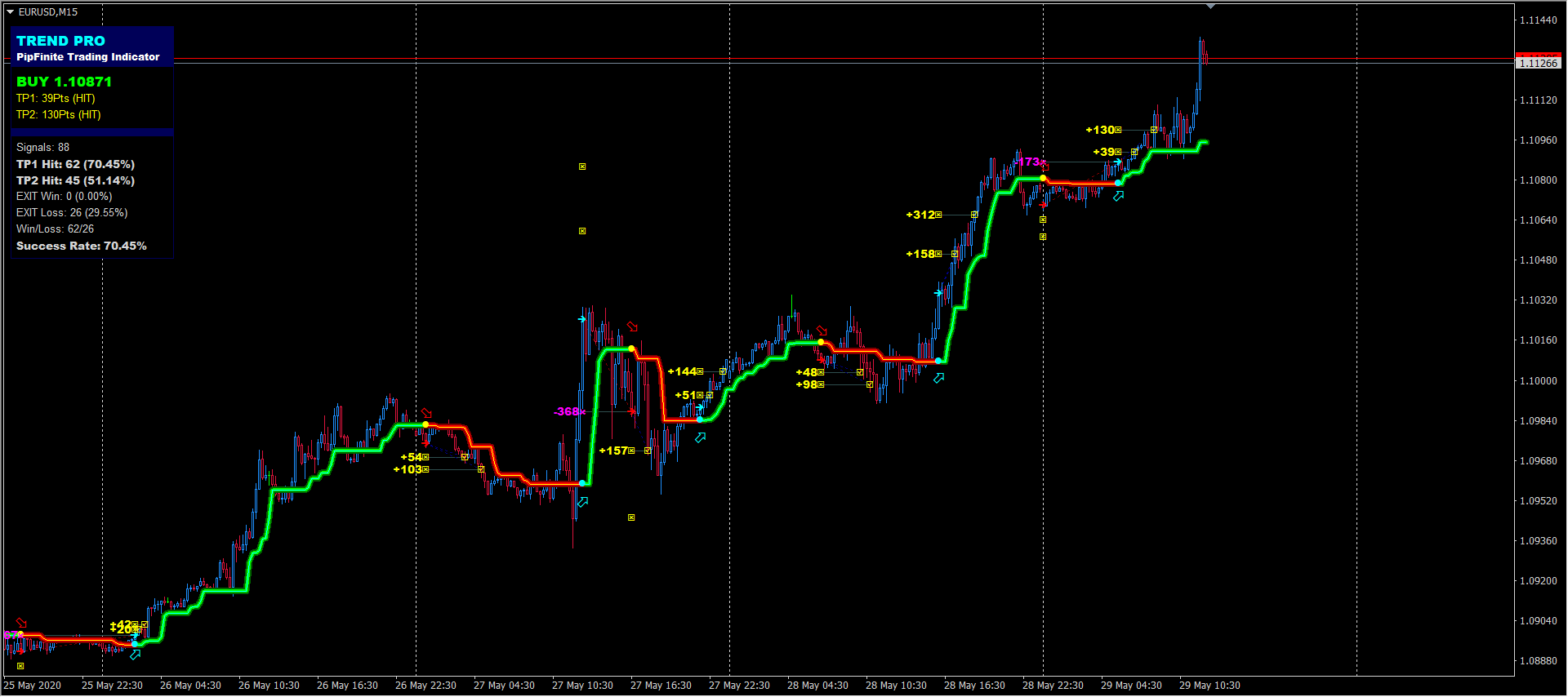The width and height of the screenshot is (1568, 697).
Task: Click the blue buy arrow below the -368 label
Action: coord(583,502)
